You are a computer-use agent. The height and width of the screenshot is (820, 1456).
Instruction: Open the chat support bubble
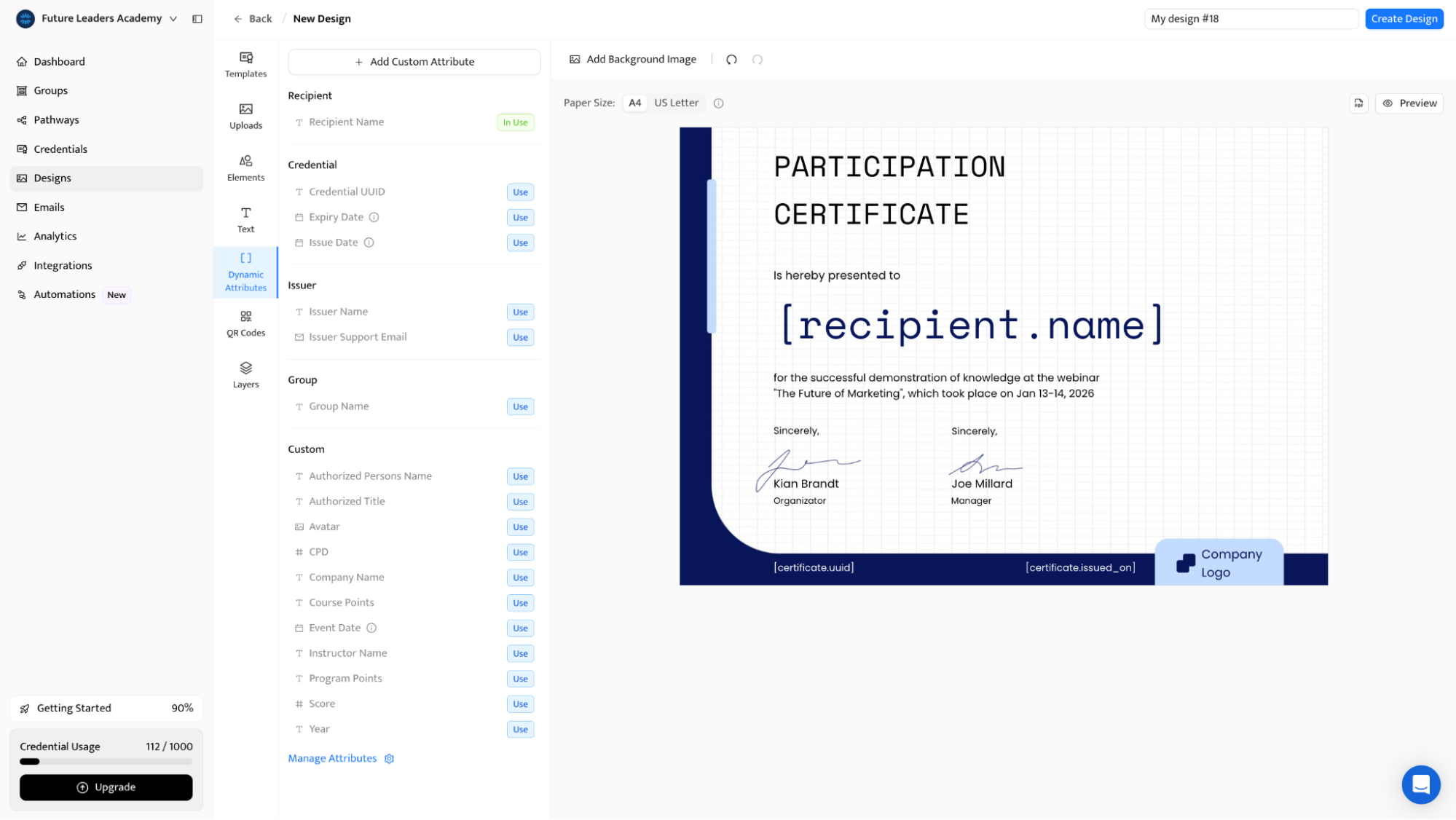click(x=1420, y=784)
